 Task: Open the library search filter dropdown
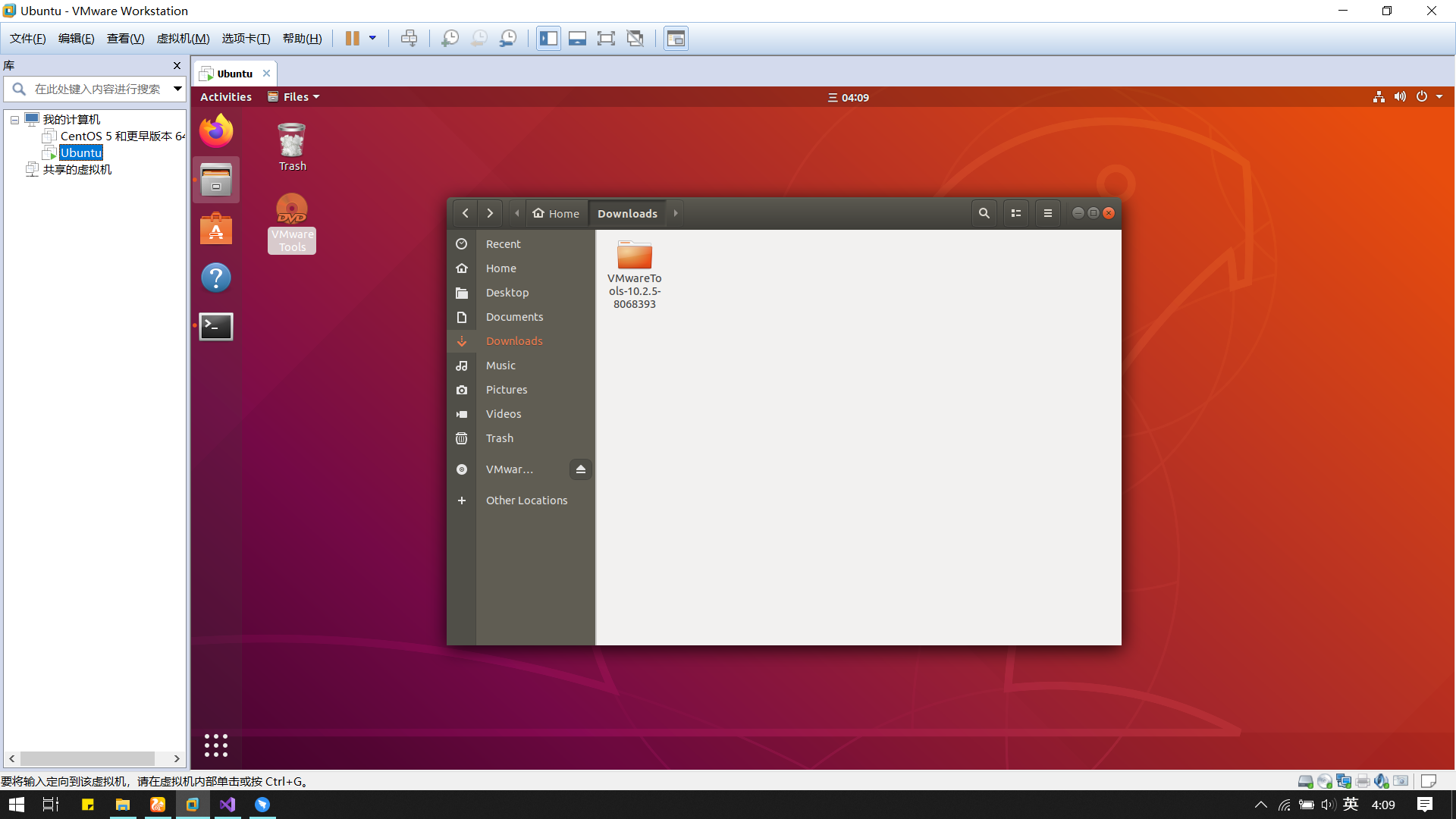pos(177,89)
